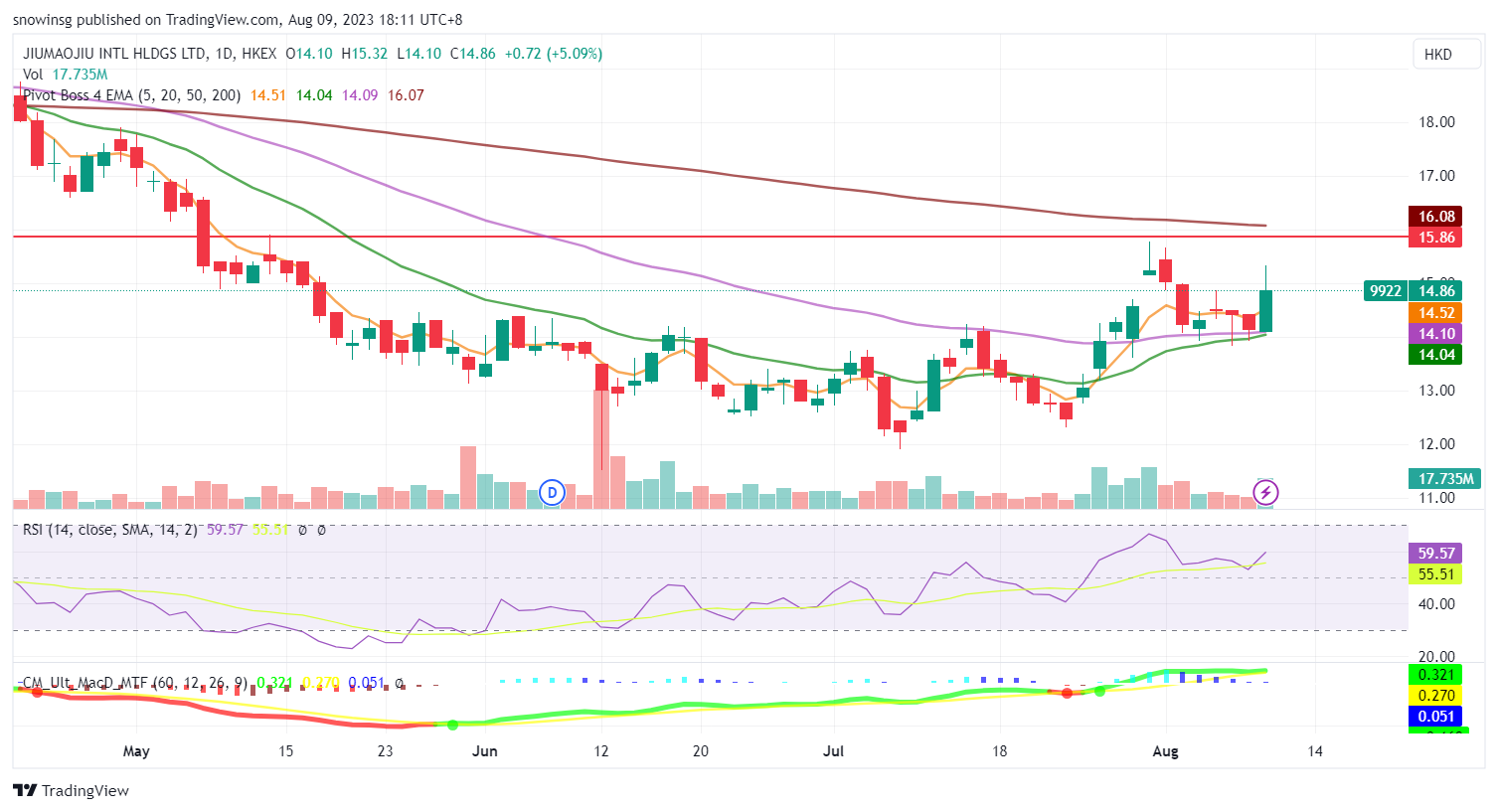Click the 13.00 price axis value

tap(1436, 391)
